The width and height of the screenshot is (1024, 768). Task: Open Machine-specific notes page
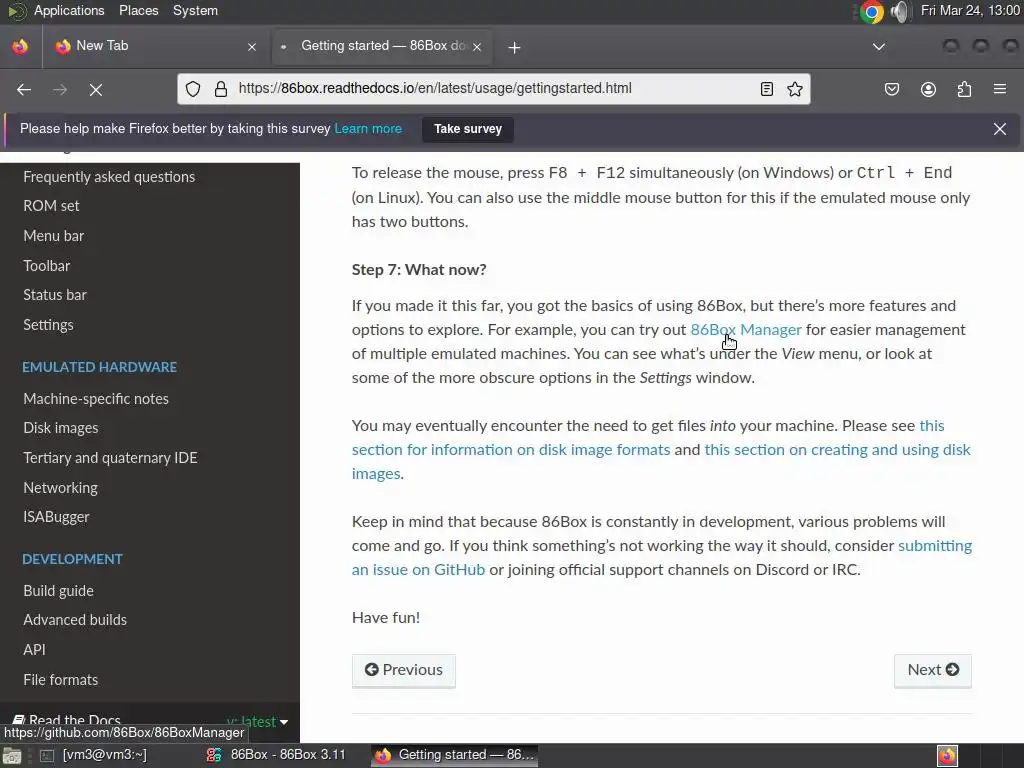click(96, 399)
